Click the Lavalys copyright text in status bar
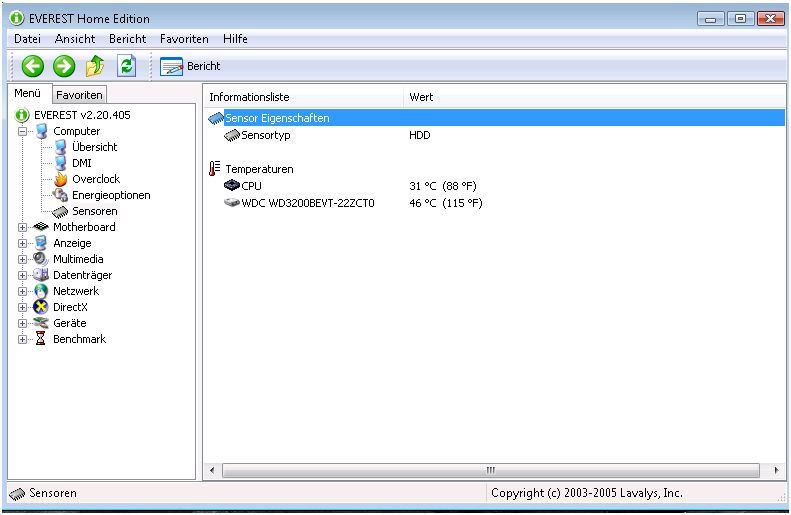Image resolution: width=791 pixels, height=515 pixels. [x=587, y=493]
